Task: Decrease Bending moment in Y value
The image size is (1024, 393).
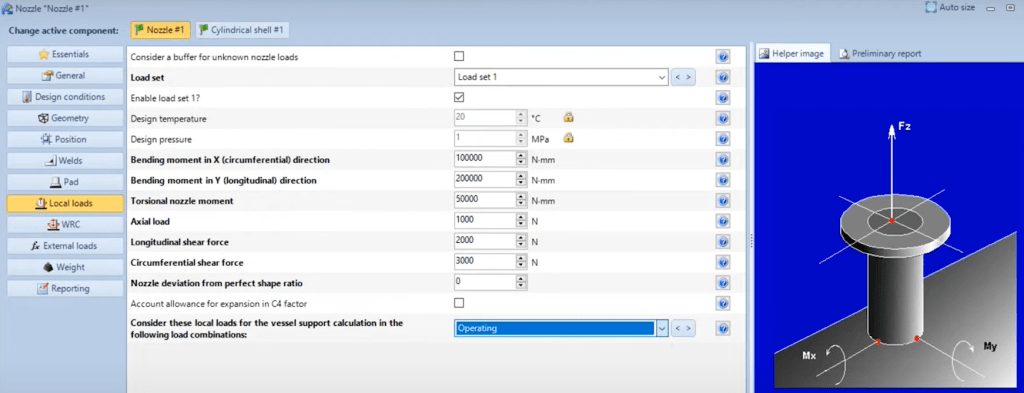Action: click(x=521, y=183)
